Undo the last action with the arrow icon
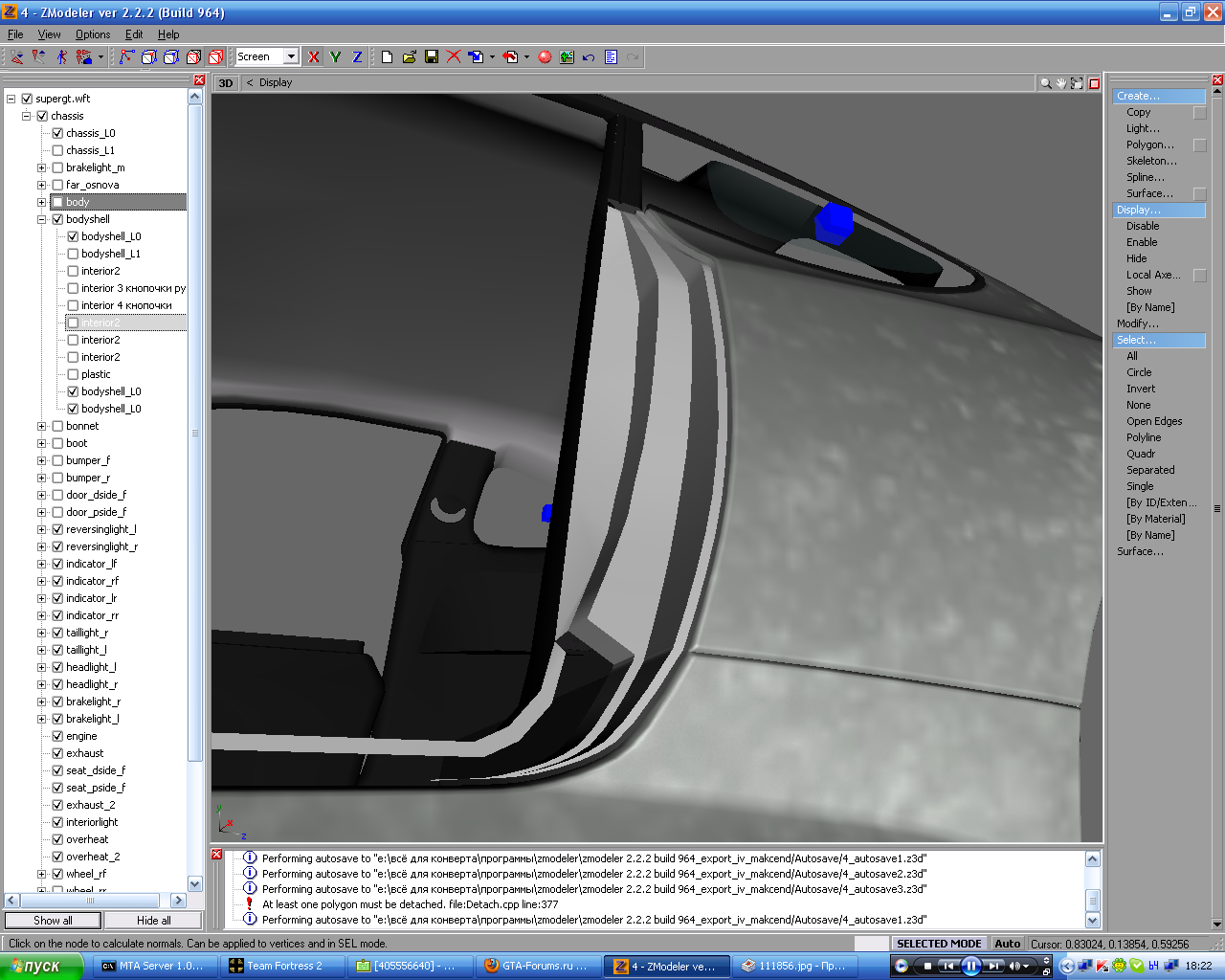 tap(589, 57)
